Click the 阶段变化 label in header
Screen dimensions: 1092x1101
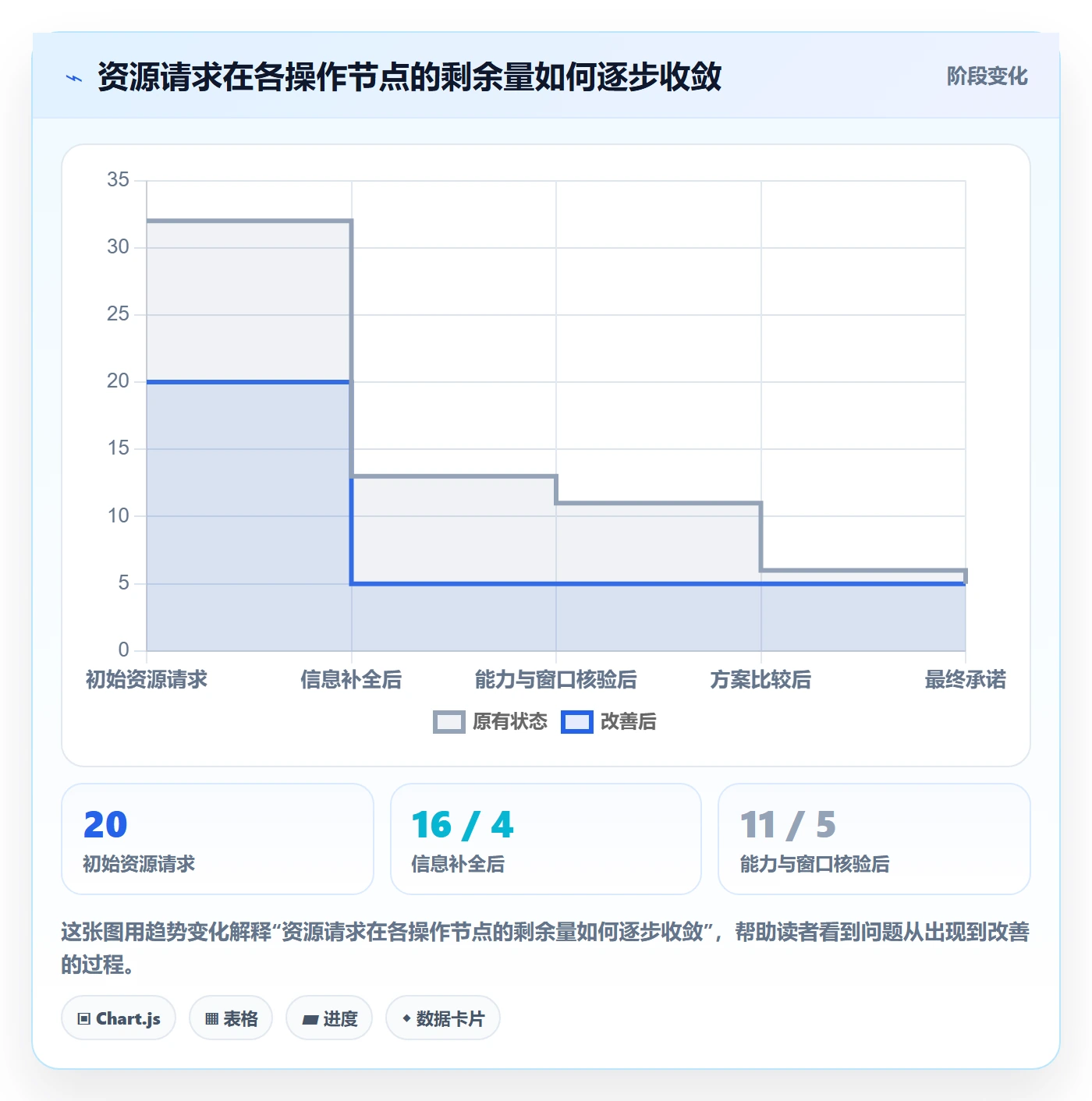coord(987,76)
